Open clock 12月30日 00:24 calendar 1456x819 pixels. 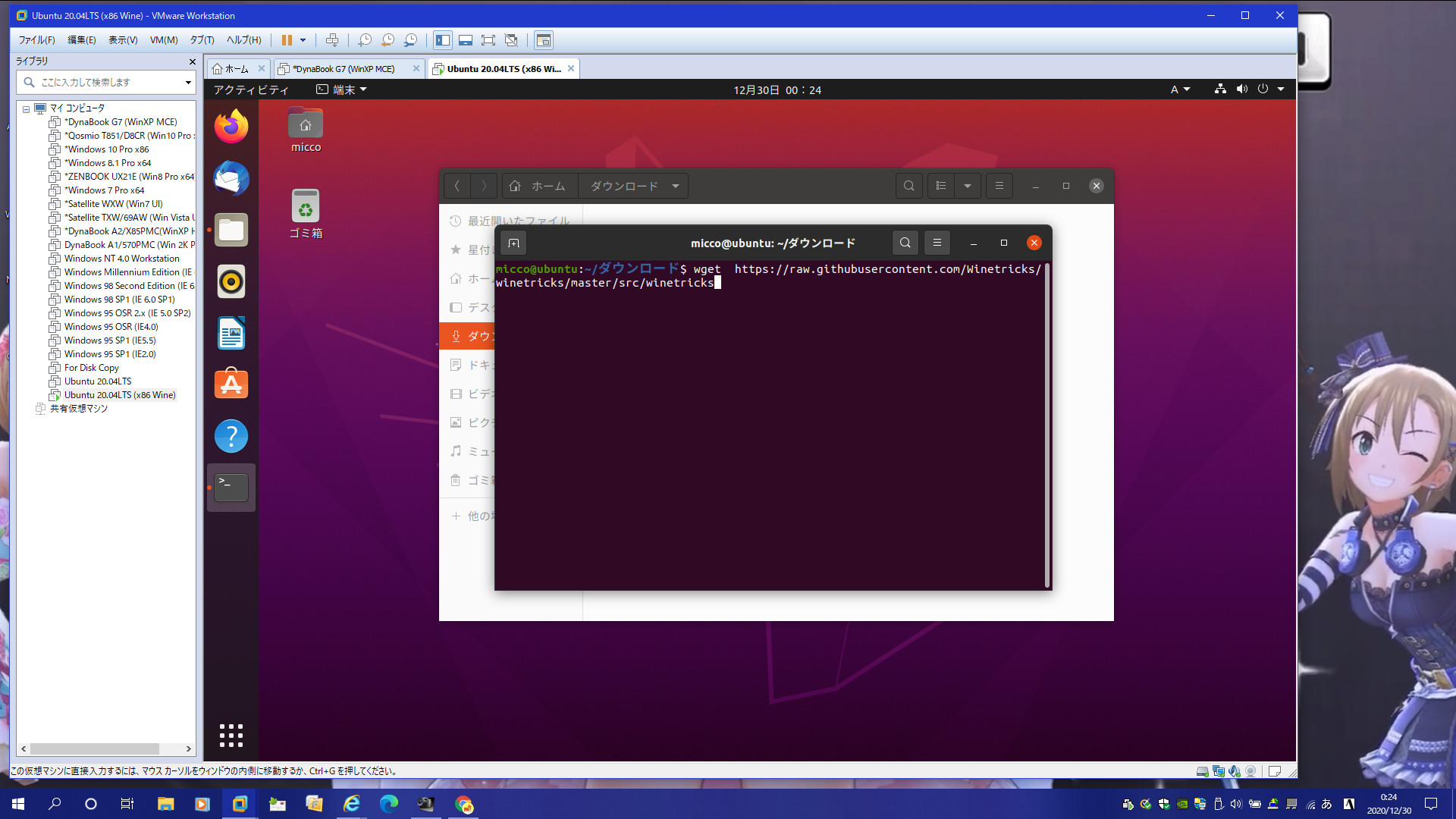pos(777,89)
